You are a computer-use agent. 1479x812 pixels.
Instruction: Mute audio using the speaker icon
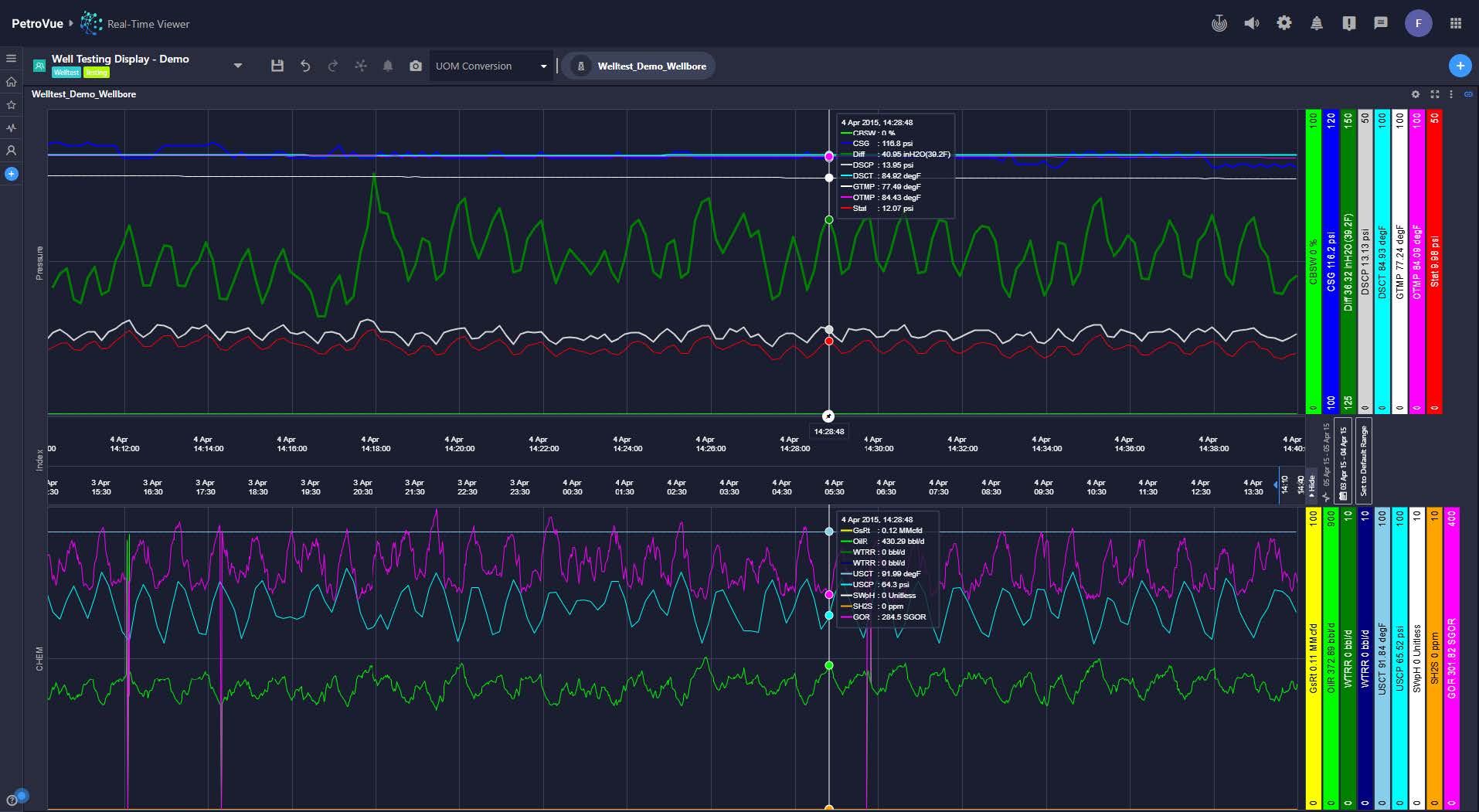[x=1253, y=23]
